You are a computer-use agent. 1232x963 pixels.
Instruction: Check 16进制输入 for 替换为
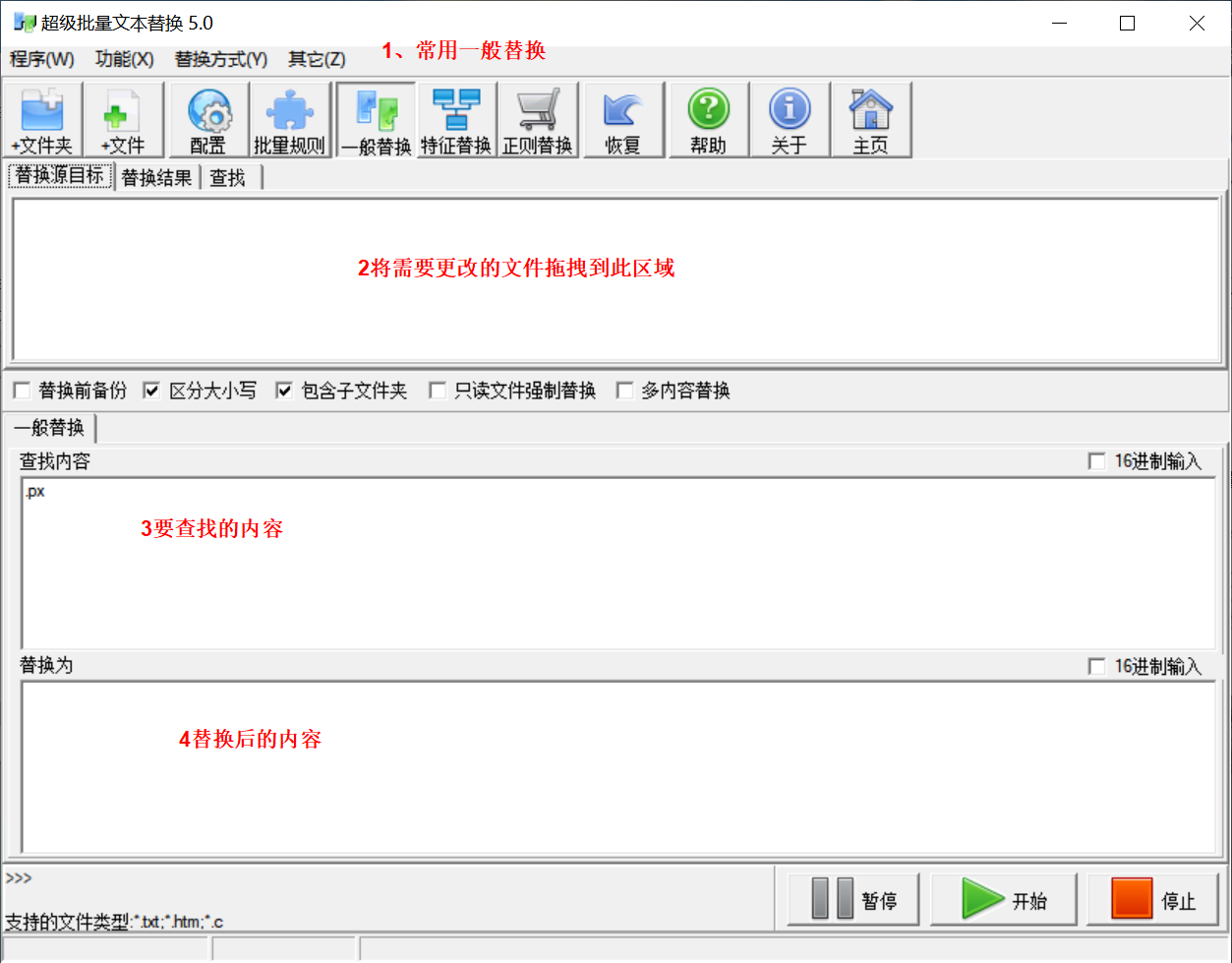pyautogui.click(x=1096, y=667)
